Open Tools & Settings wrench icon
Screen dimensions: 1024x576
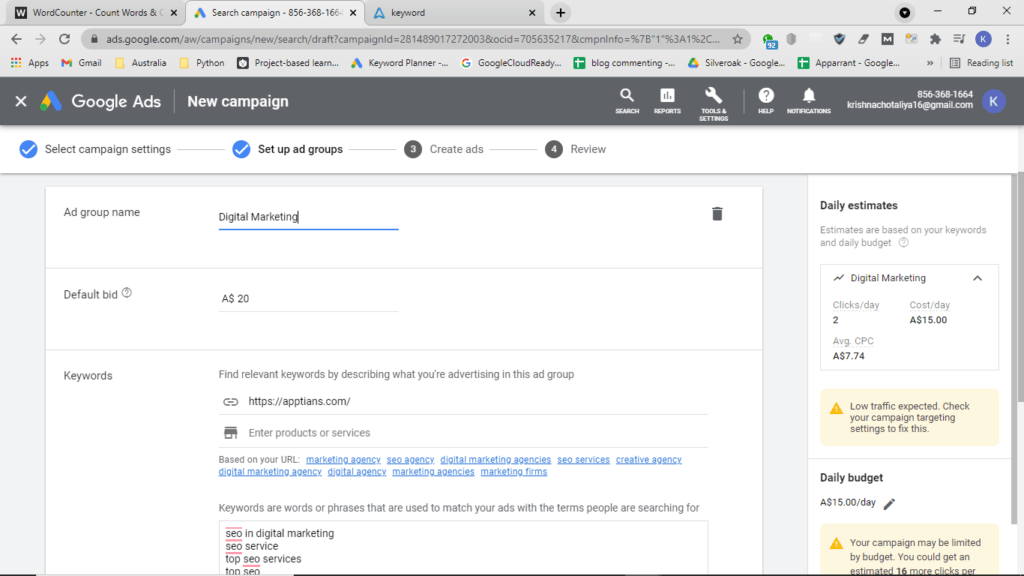[x=713, y=104]
